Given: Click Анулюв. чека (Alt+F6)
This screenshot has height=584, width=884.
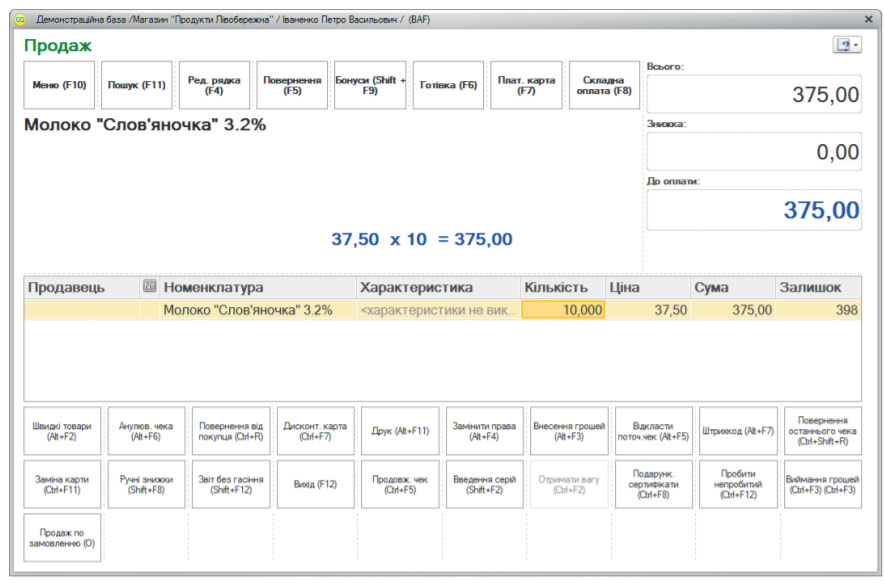Looking at the screenshot, I should [x=147, y=431].
